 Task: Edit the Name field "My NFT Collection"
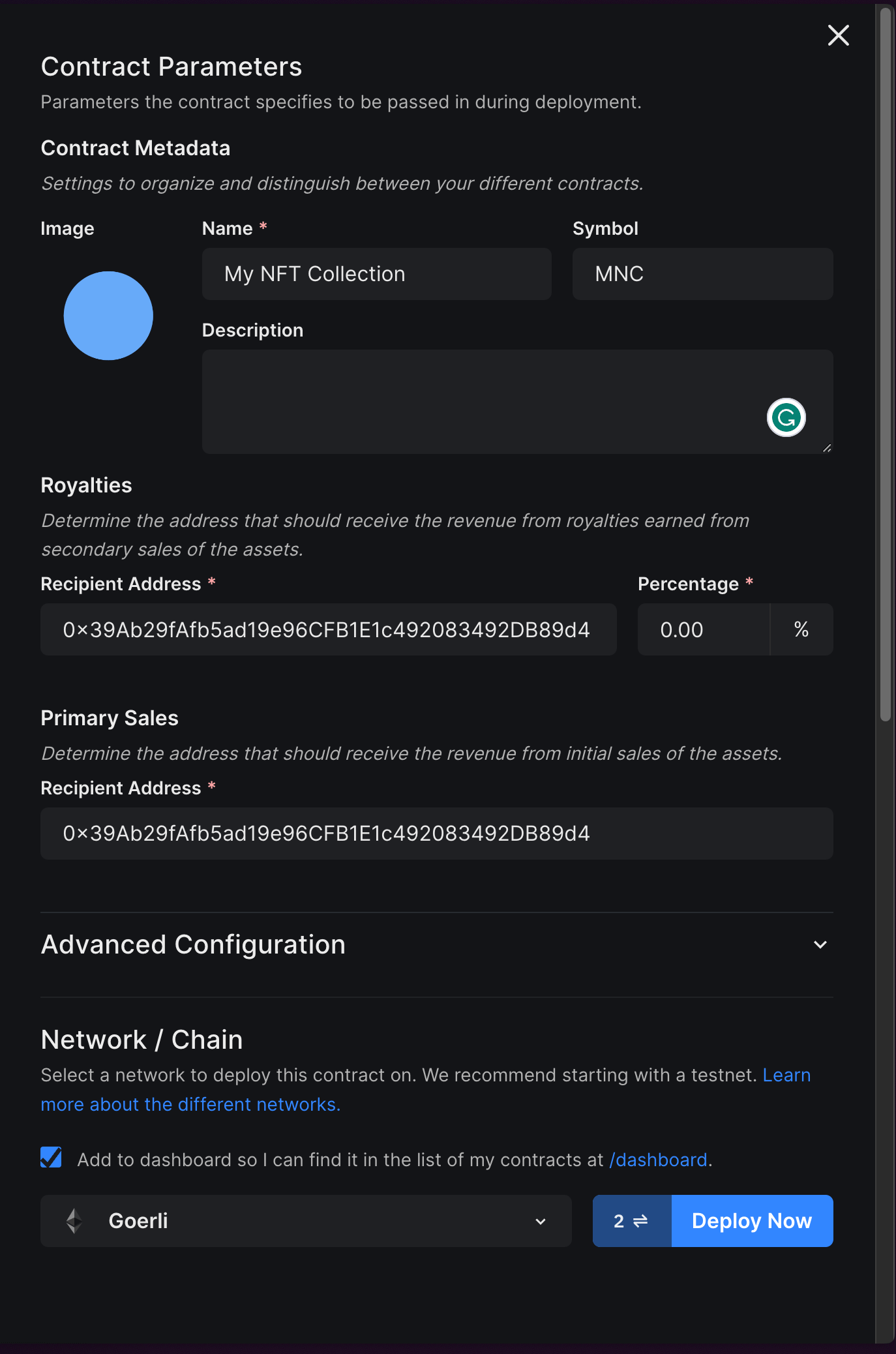pos(377,274)
